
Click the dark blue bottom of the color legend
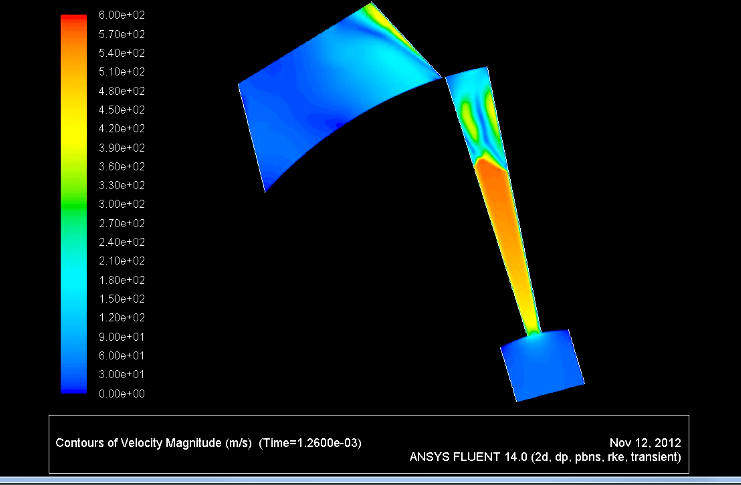[x=73, y=386]
